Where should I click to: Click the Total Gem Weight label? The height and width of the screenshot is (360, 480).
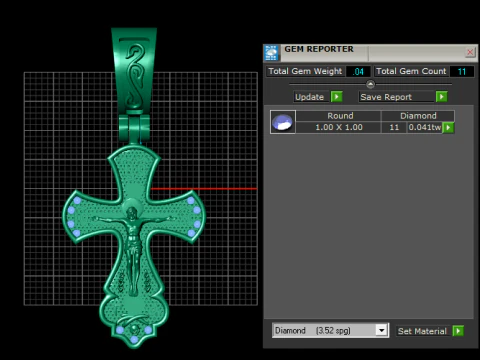(x=305, y=71)
